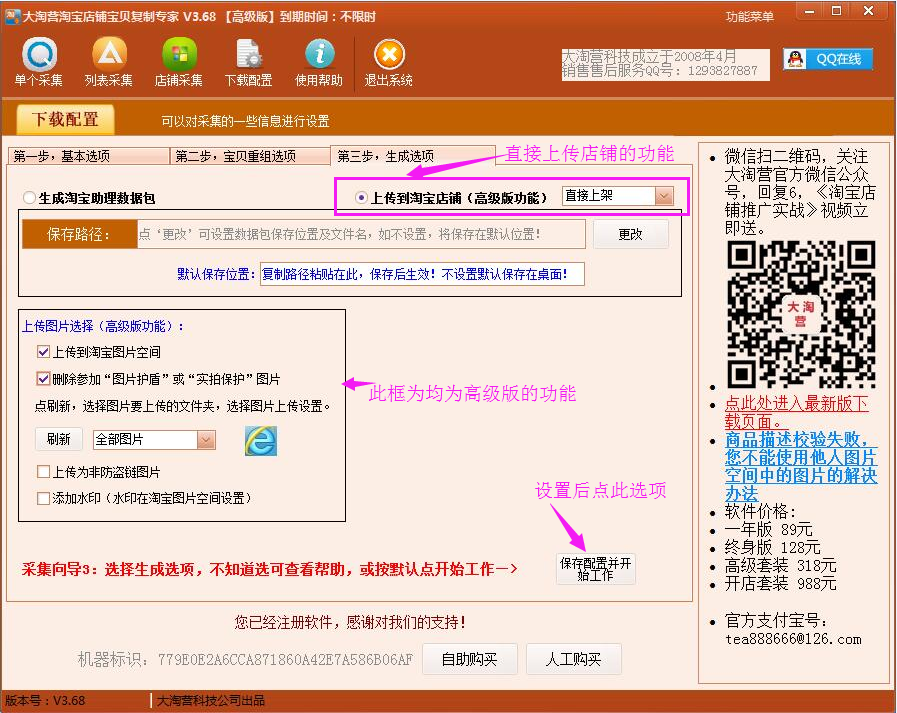Select 第三步，生成选项 tab
Image resolution: width=897 pixels, height=713 pixels.
click(412, 156)
